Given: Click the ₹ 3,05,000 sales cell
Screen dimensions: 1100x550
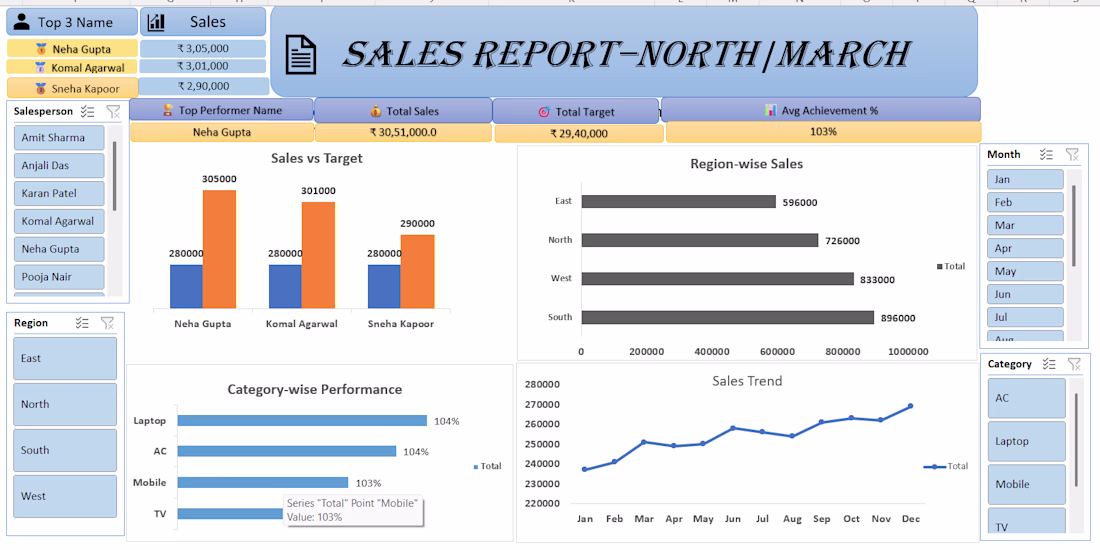Looking at the screenshot, I should point(203,48).
